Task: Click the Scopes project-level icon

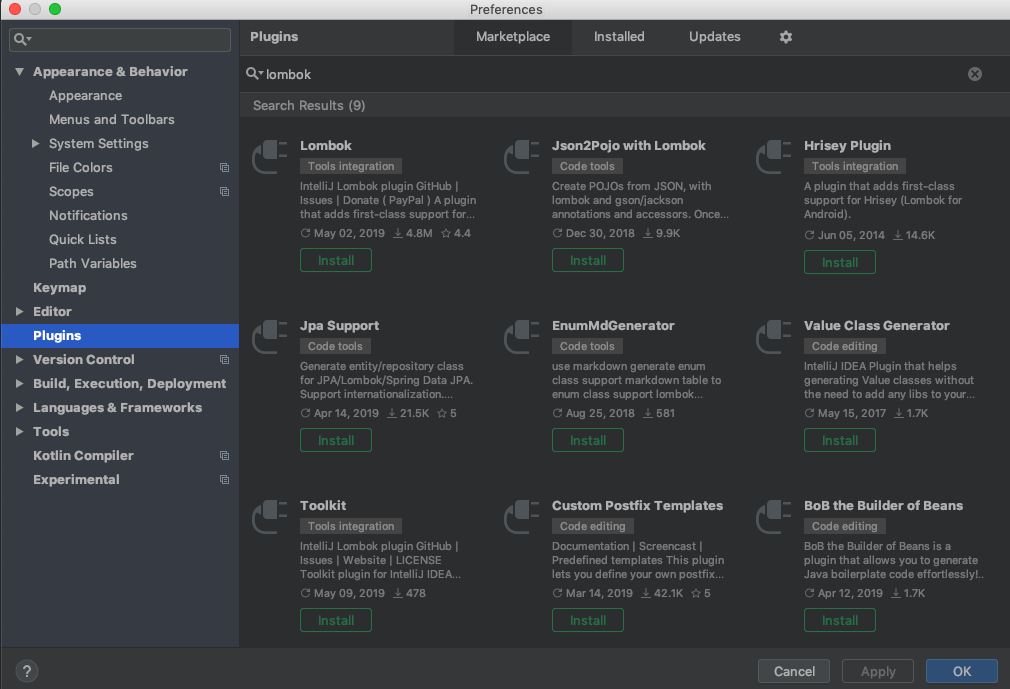Action: click(224, 191)
